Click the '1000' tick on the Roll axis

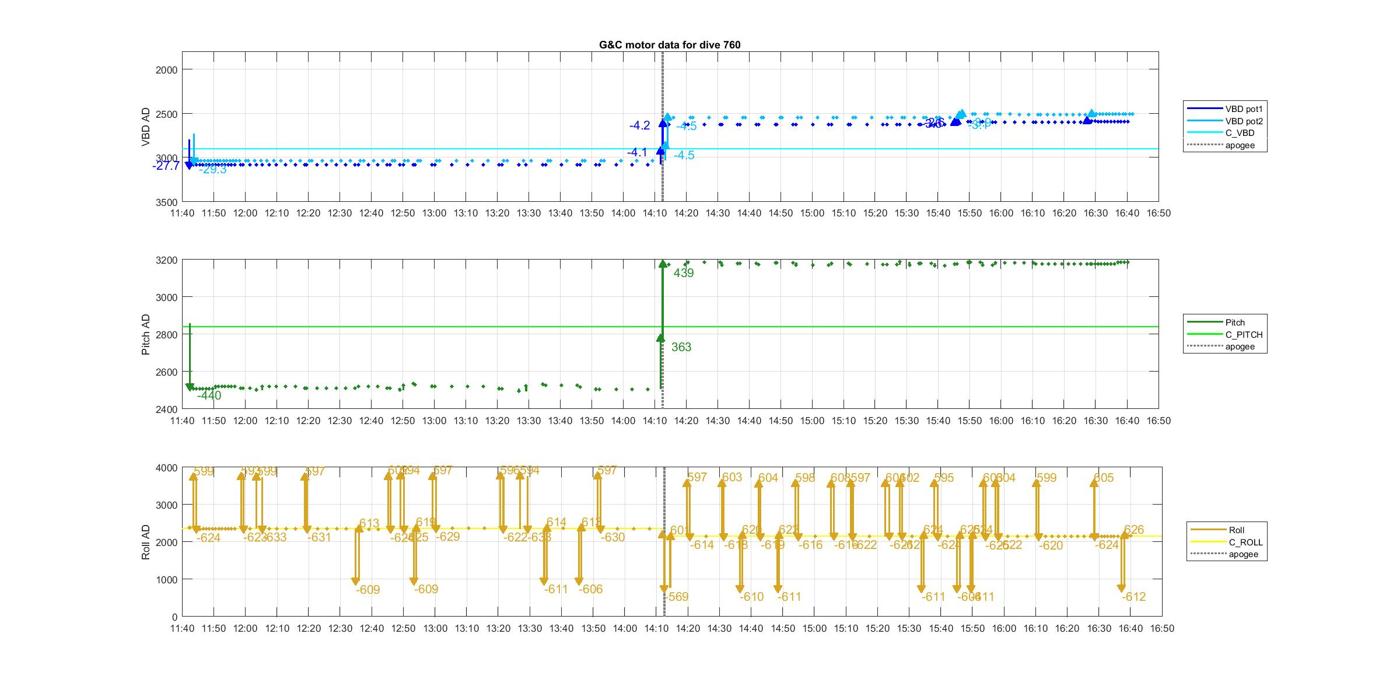pyautogui.click(x=166, y=580)
